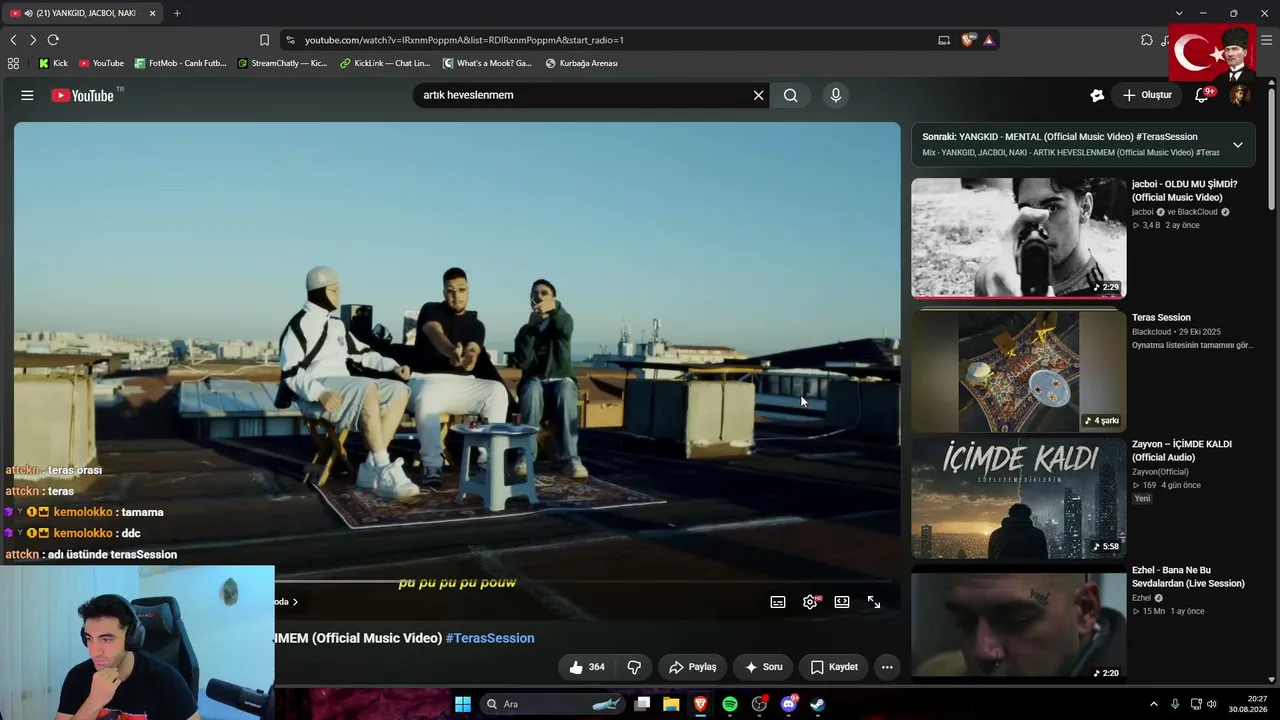Open Teras Session playlist thumbnail
This screenshot has width=1280, height=720.
(1018, 370)
